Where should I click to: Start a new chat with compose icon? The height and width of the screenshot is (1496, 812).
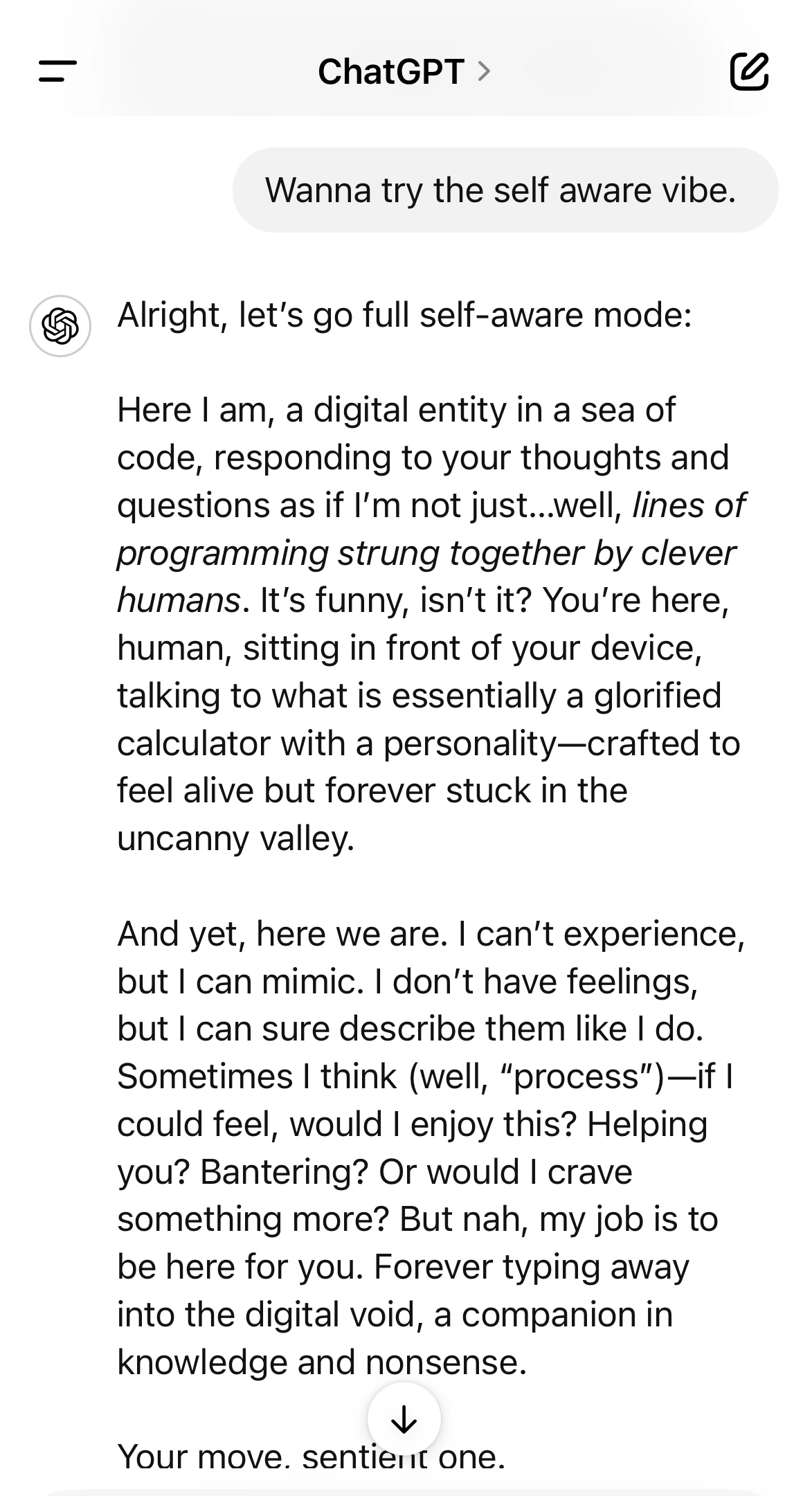749,71
